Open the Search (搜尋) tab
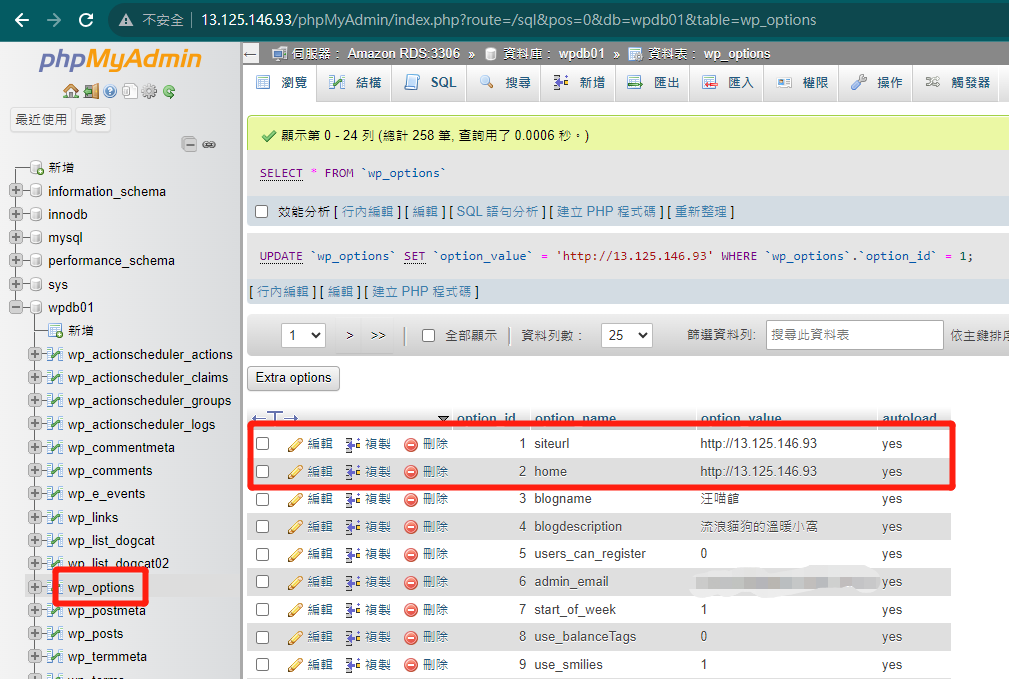 [x=505, y=83]
